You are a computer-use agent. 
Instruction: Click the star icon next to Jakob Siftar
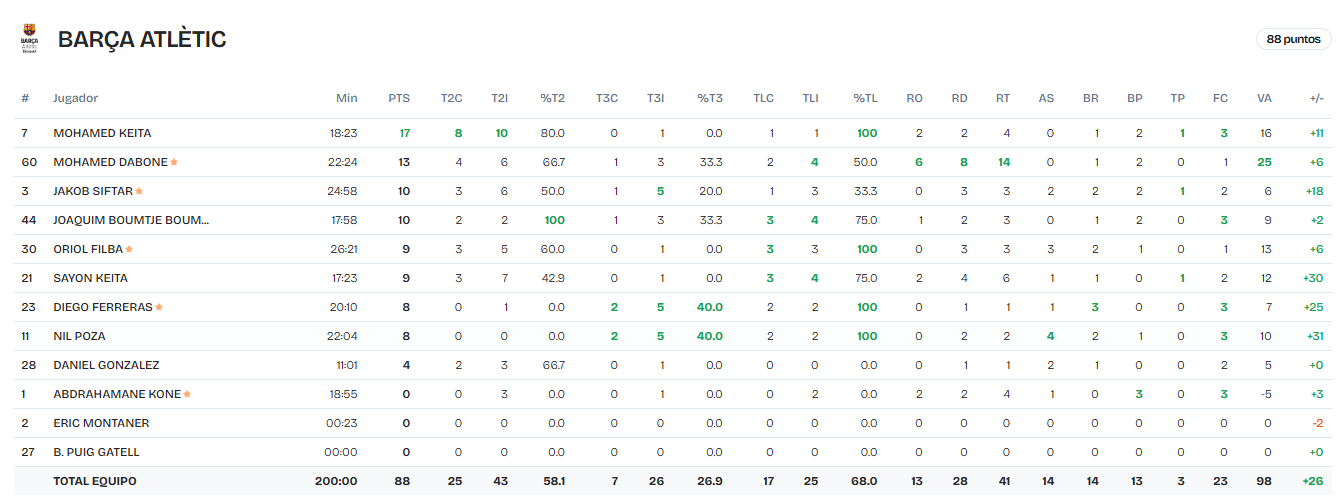pos(139,191)
